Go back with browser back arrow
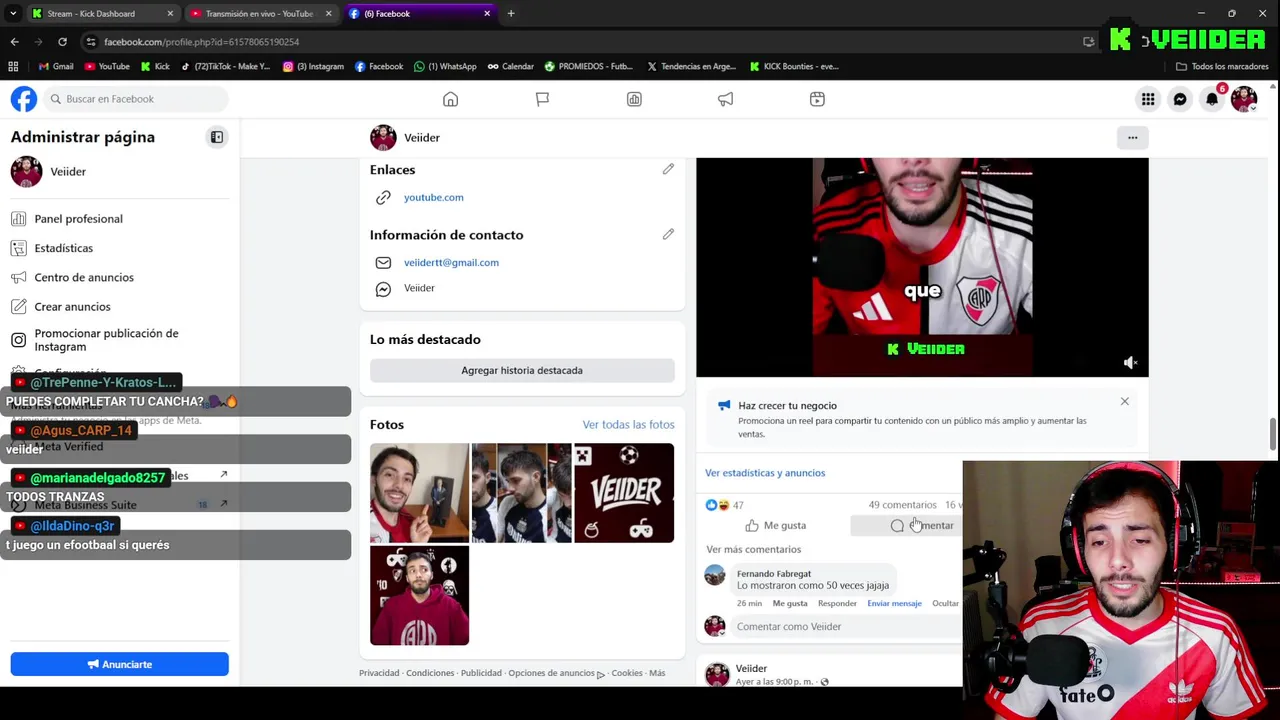Image resolution: width=1280 pixels, height=720 pixels. (x=14, y=42)
